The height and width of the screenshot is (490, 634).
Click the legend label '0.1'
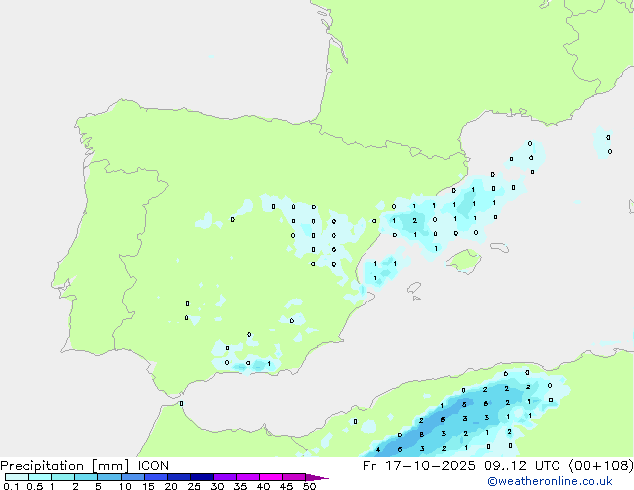click(11, 486)
